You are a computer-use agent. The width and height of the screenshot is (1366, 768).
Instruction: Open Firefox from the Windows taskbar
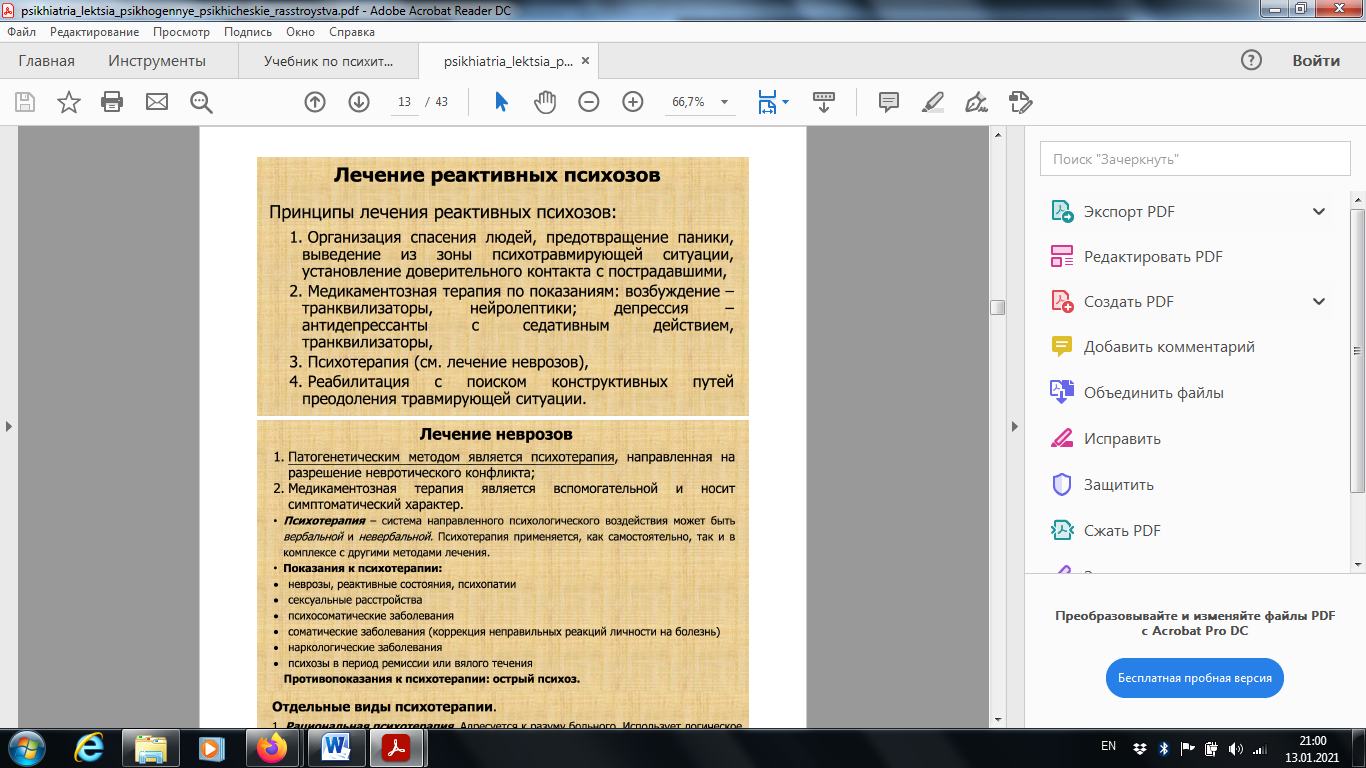[271, 747]
